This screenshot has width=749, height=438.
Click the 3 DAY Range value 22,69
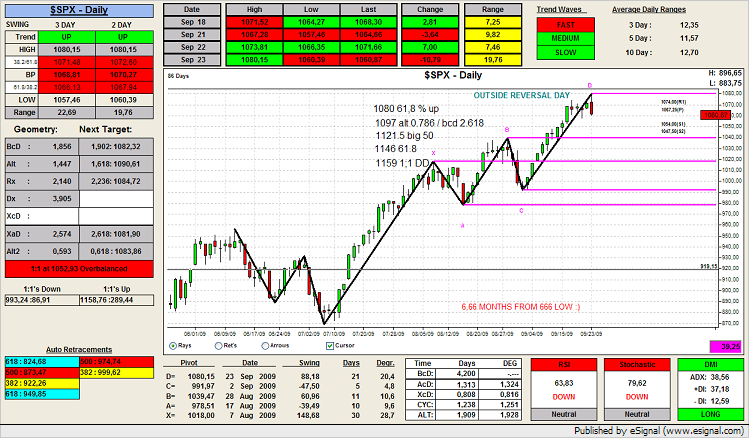point(67,113)
